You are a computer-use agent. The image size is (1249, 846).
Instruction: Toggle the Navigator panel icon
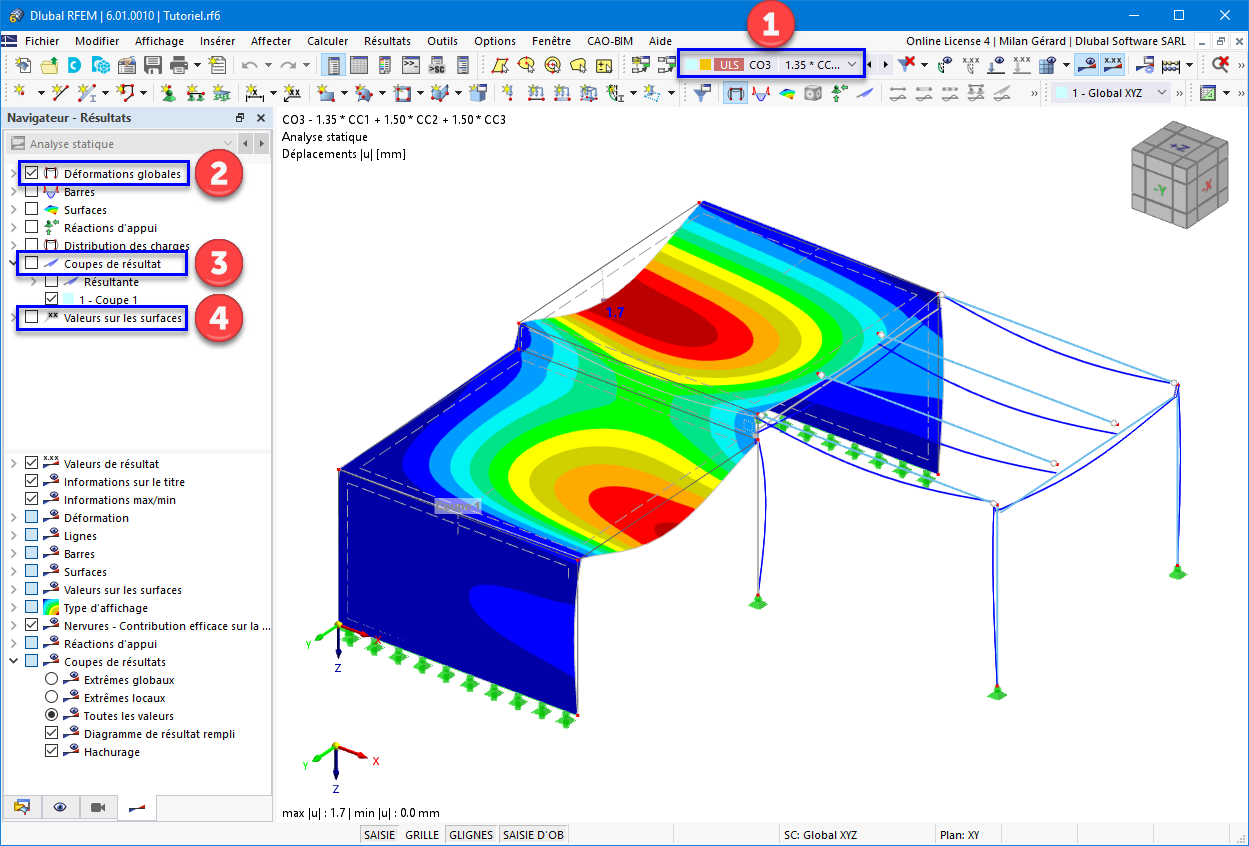[x=334, y=65]
